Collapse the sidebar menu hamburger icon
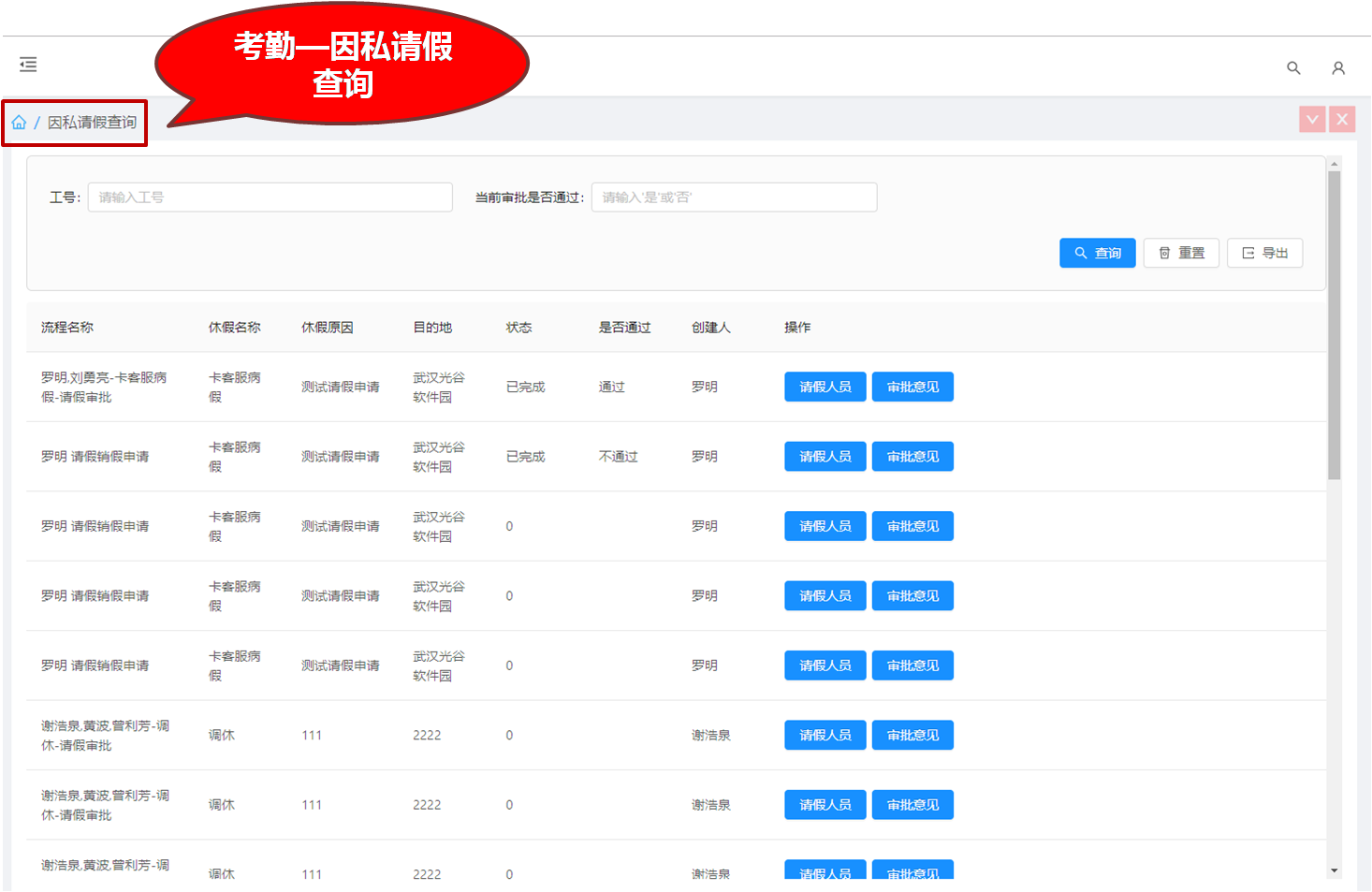The image size is (1372, 892). click(28, 65)
